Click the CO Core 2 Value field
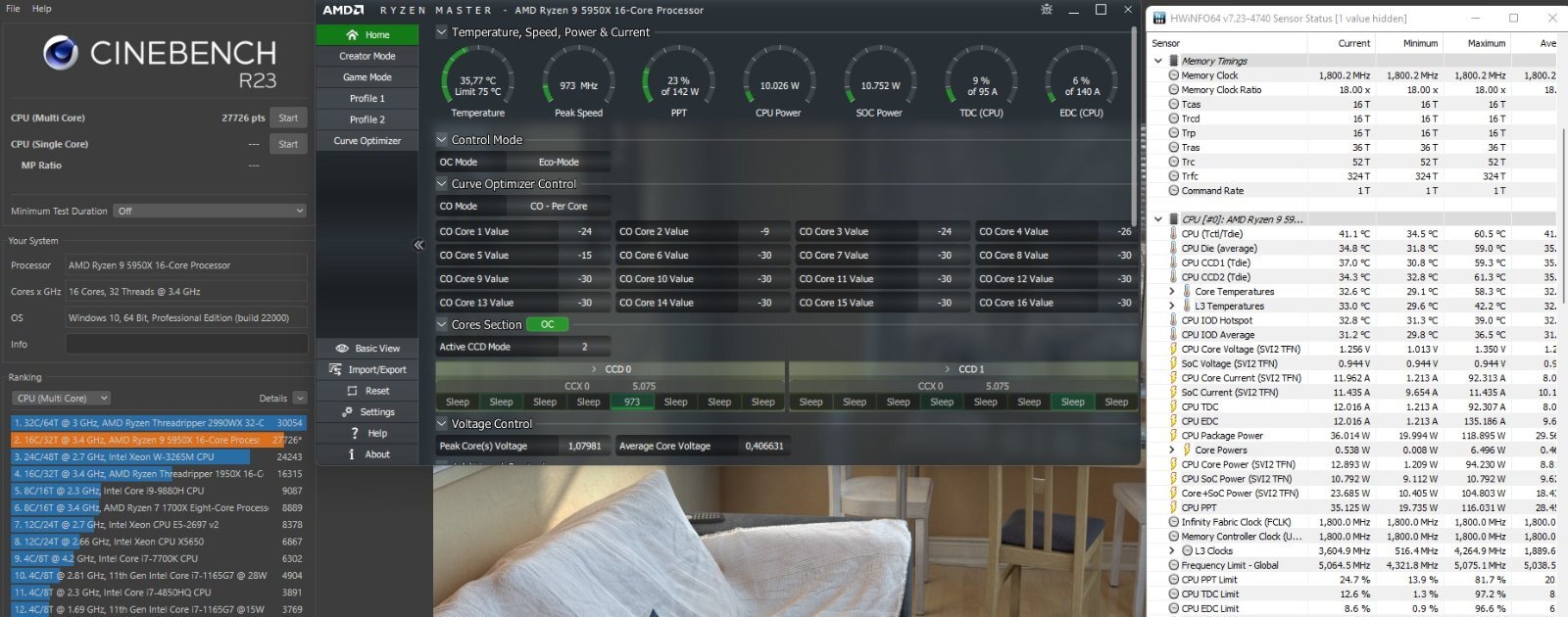Image resolution: width=1568 pixels, height=617 pixels. tap(764, 232)
